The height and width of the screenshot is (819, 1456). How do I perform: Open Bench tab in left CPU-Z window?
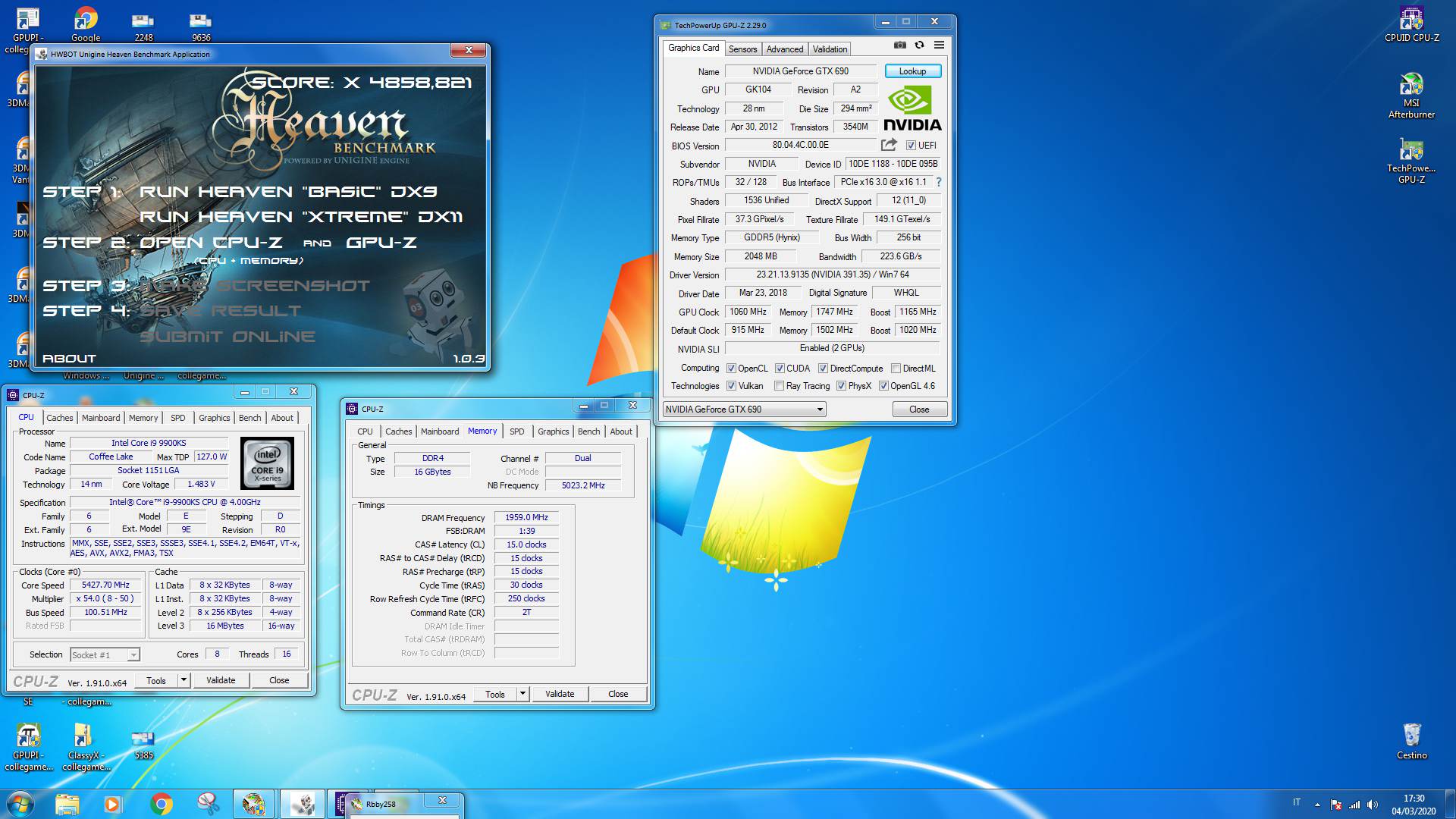(x=249, y=418)
